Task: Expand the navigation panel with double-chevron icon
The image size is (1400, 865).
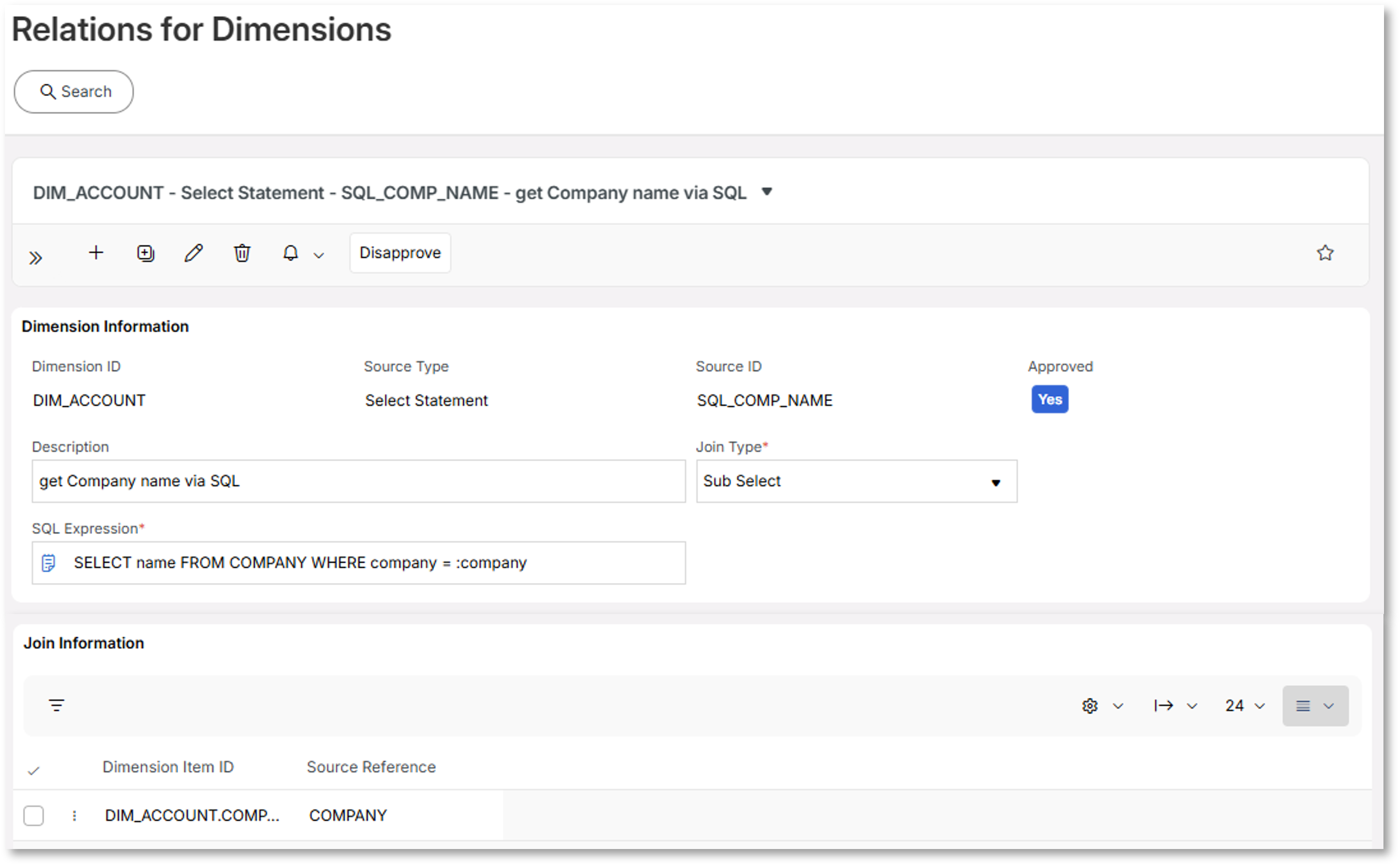Action: pos(35,258)
